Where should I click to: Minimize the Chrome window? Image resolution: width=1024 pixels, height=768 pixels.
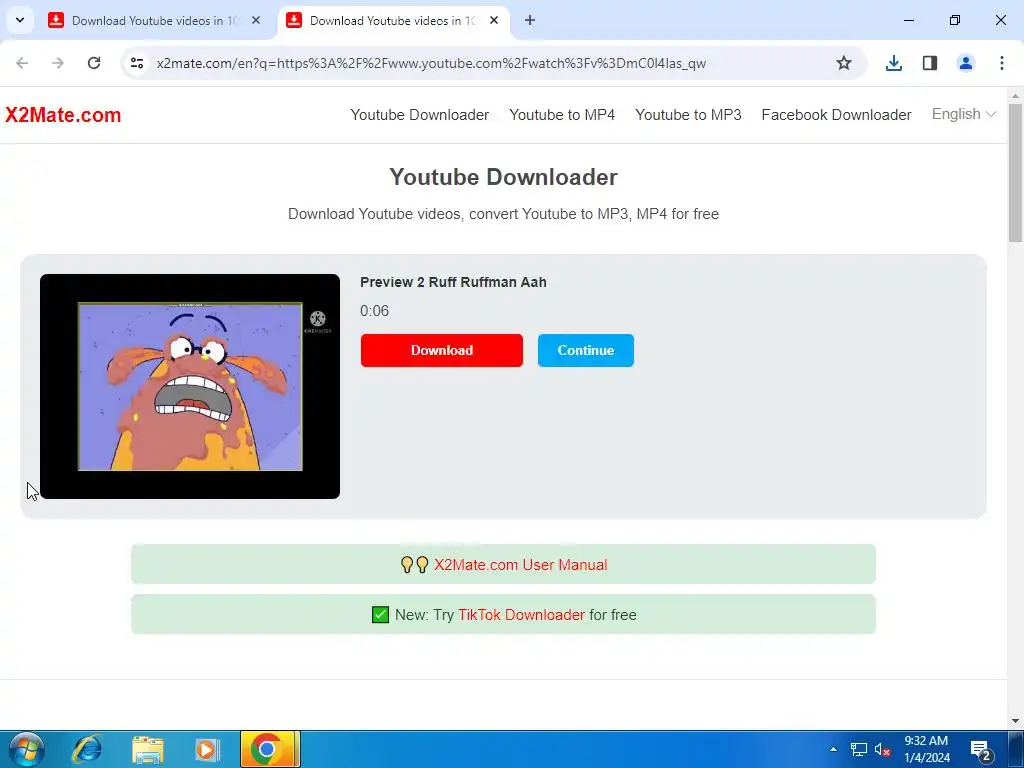[909, 20]
